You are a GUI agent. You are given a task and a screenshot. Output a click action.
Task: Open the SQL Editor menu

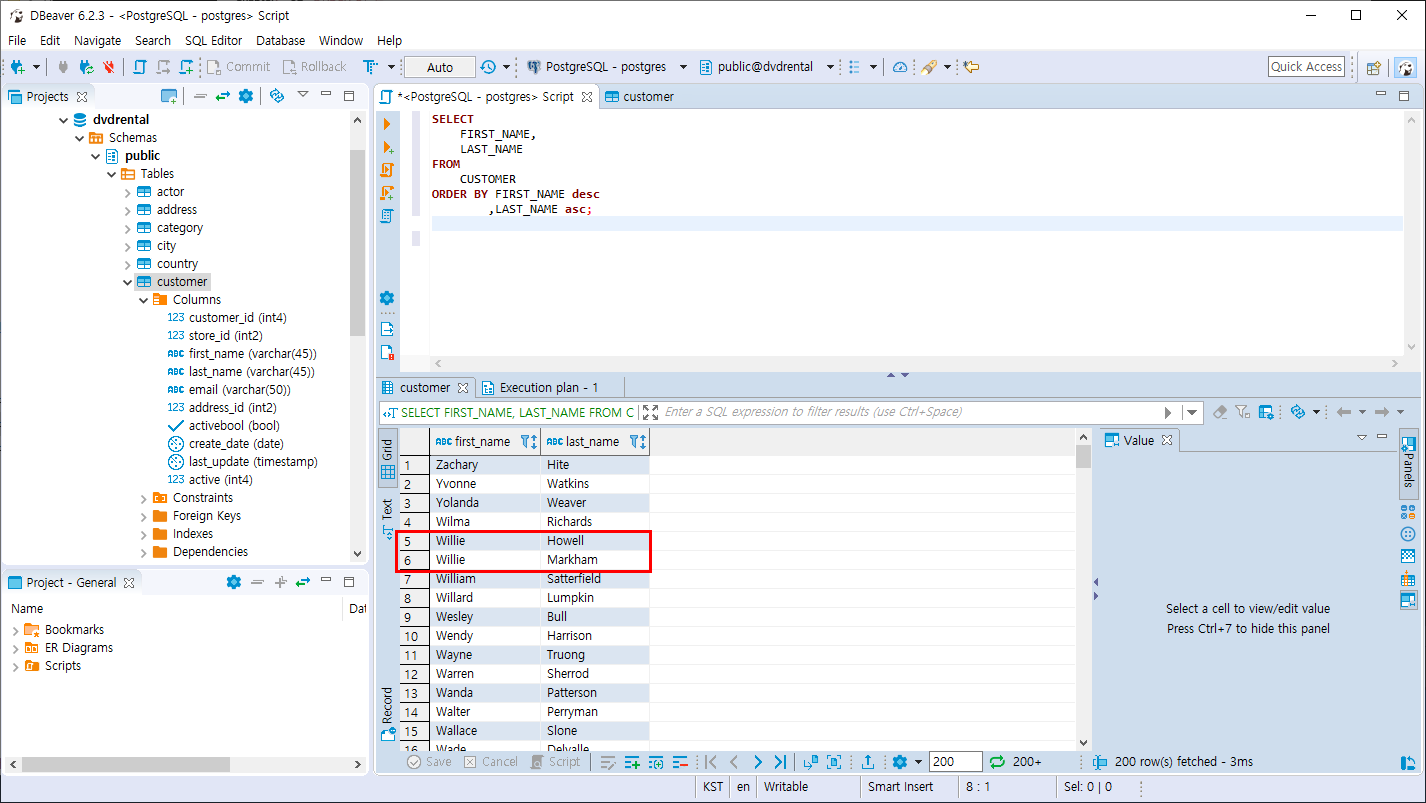213,41
